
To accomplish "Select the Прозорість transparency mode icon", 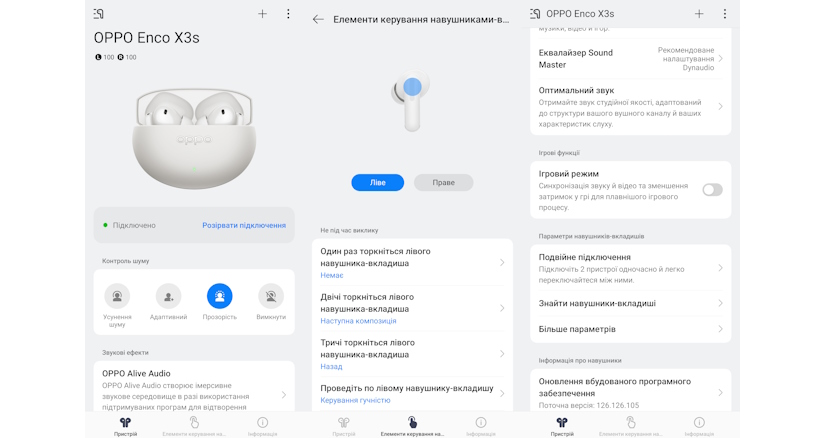I will point(219,296).
